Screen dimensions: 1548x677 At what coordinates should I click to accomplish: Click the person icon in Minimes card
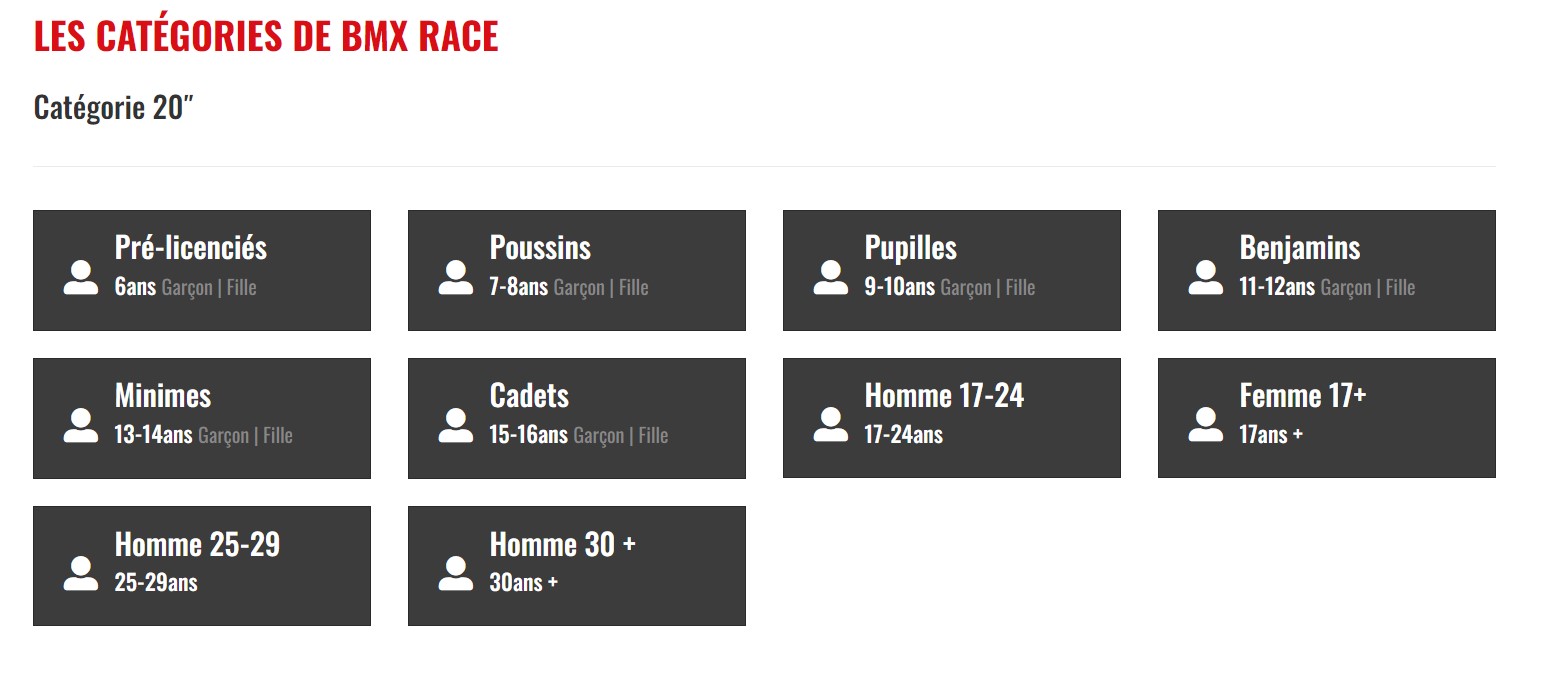coord(81,426)
